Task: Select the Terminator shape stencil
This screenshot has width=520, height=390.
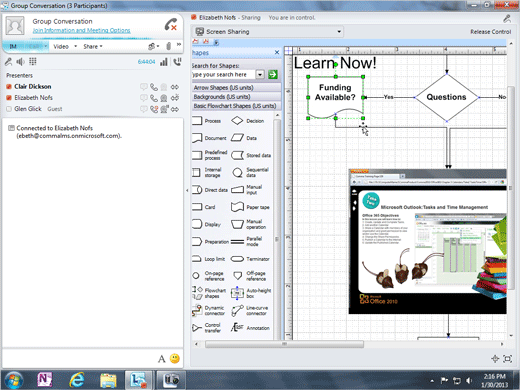Action: click(250, 259)
